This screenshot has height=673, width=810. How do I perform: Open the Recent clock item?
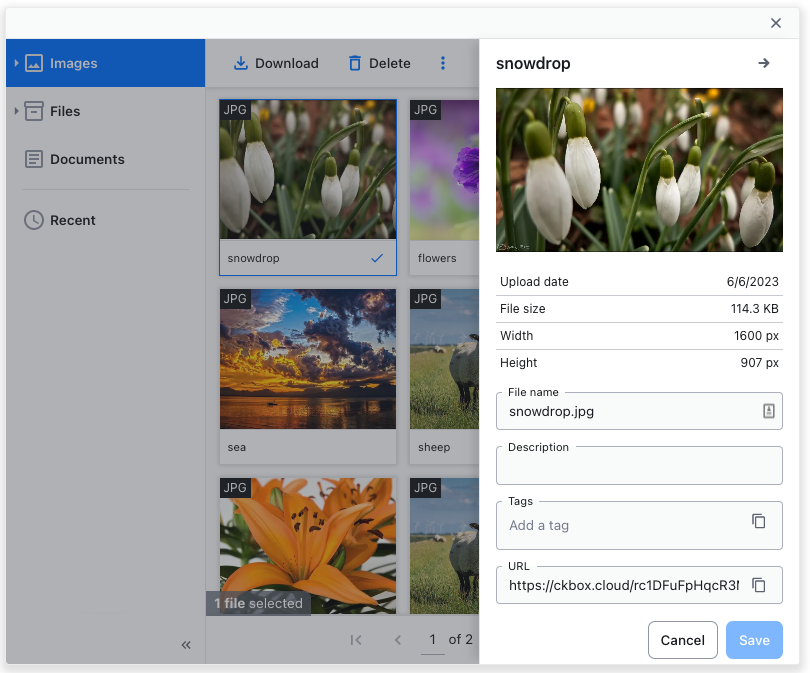72,220
